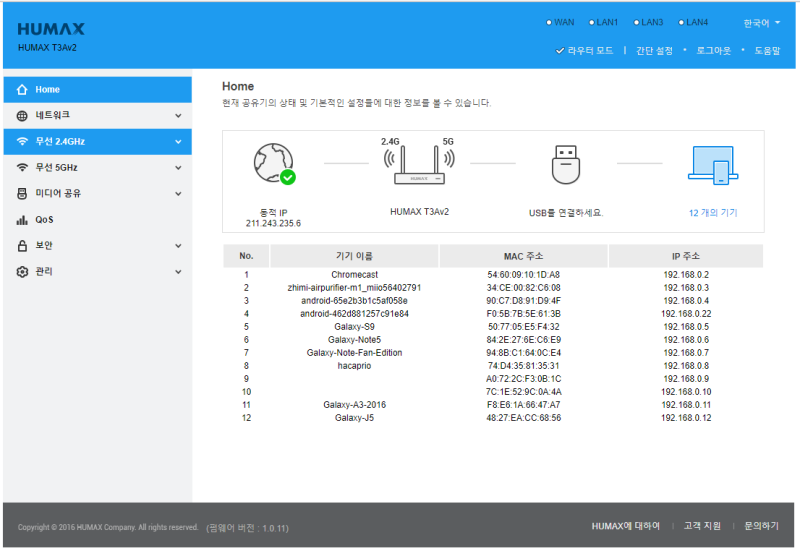
Task: Expand the 무선 5GHz menu chevron
Action: click(x=178, y=168)
